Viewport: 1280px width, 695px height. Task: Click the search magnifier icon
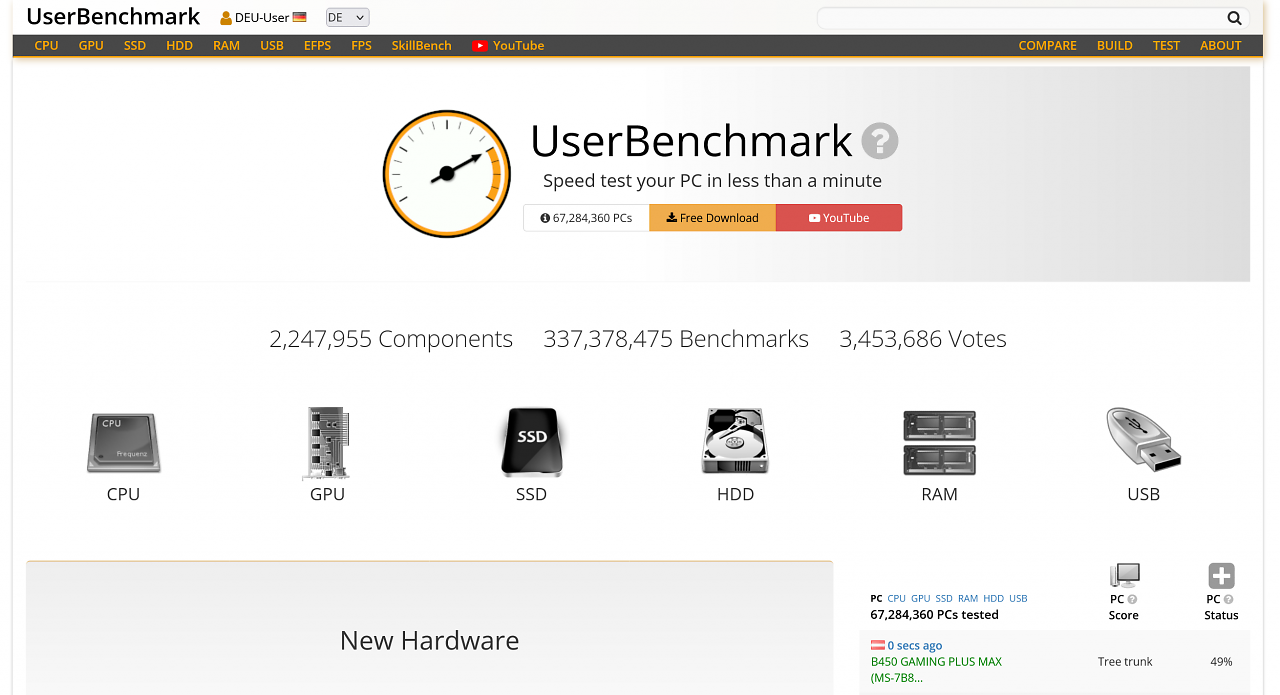pyautogui.click(x=1234, y=18)
